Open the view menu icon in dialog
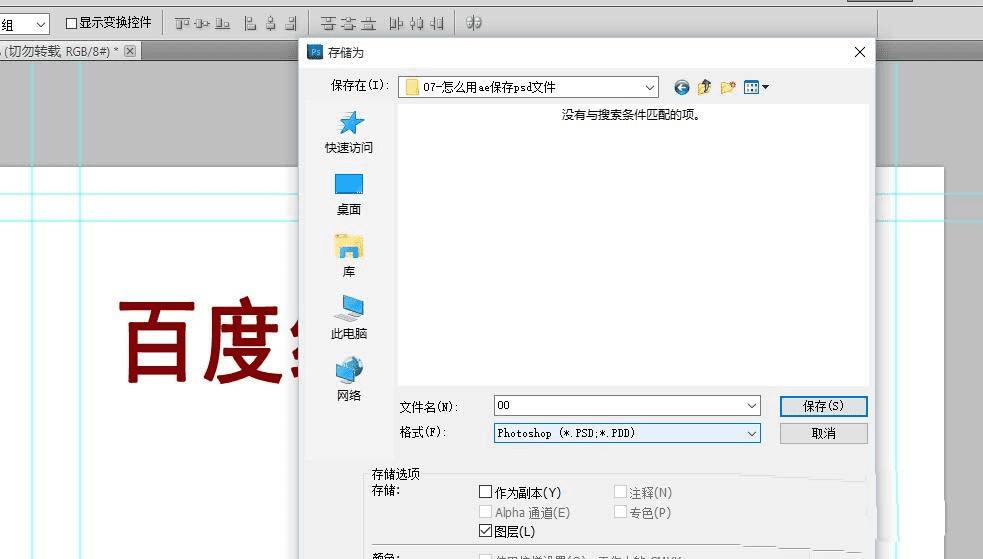 coord(756,87)
